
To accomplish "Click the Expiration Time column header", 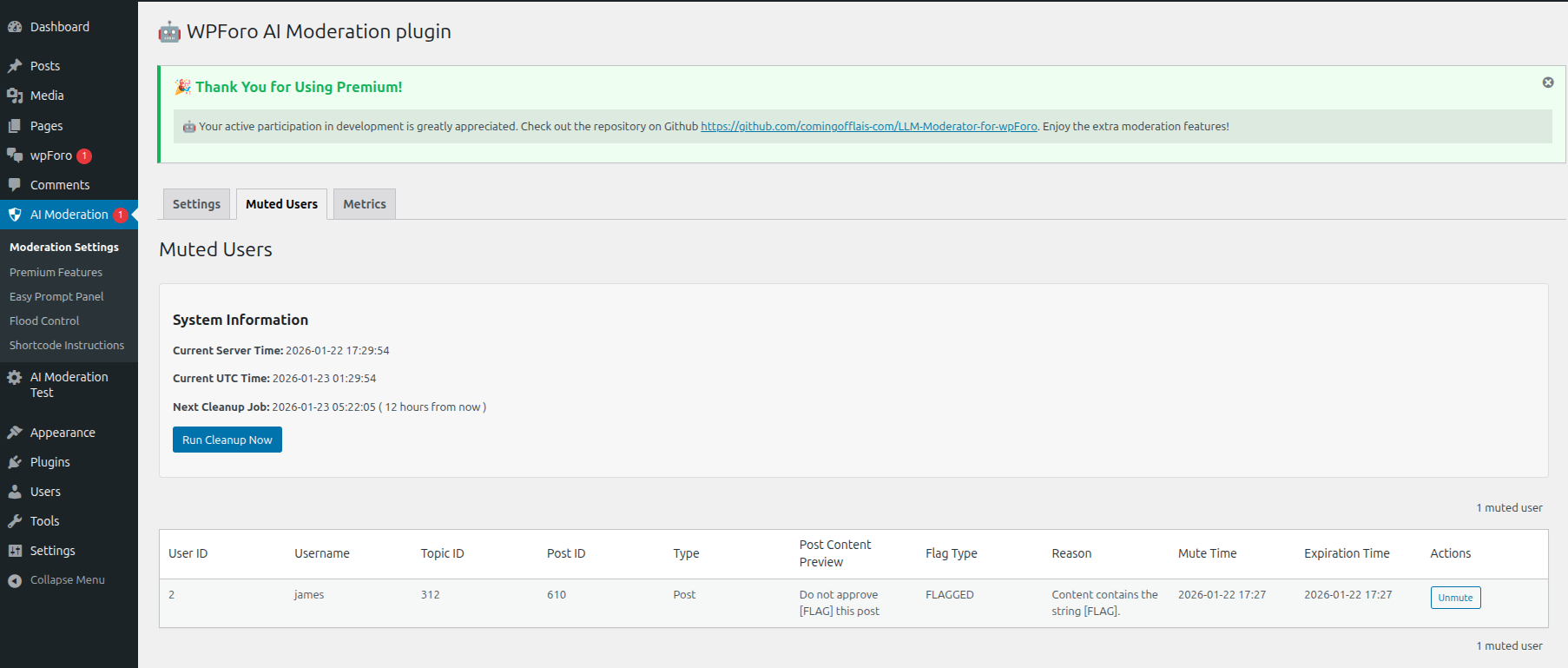I will coord(1347,553).
